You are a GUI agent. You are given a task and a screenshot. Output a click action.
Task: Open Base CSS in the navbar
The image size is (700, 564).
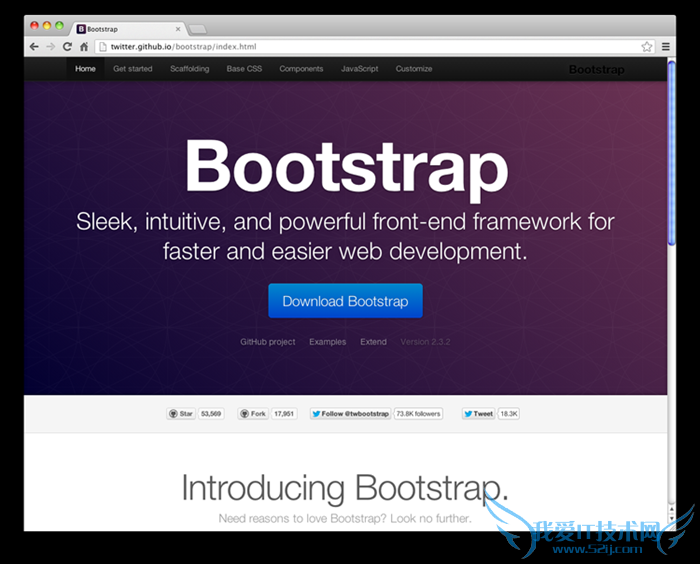(x=244, y=69)
